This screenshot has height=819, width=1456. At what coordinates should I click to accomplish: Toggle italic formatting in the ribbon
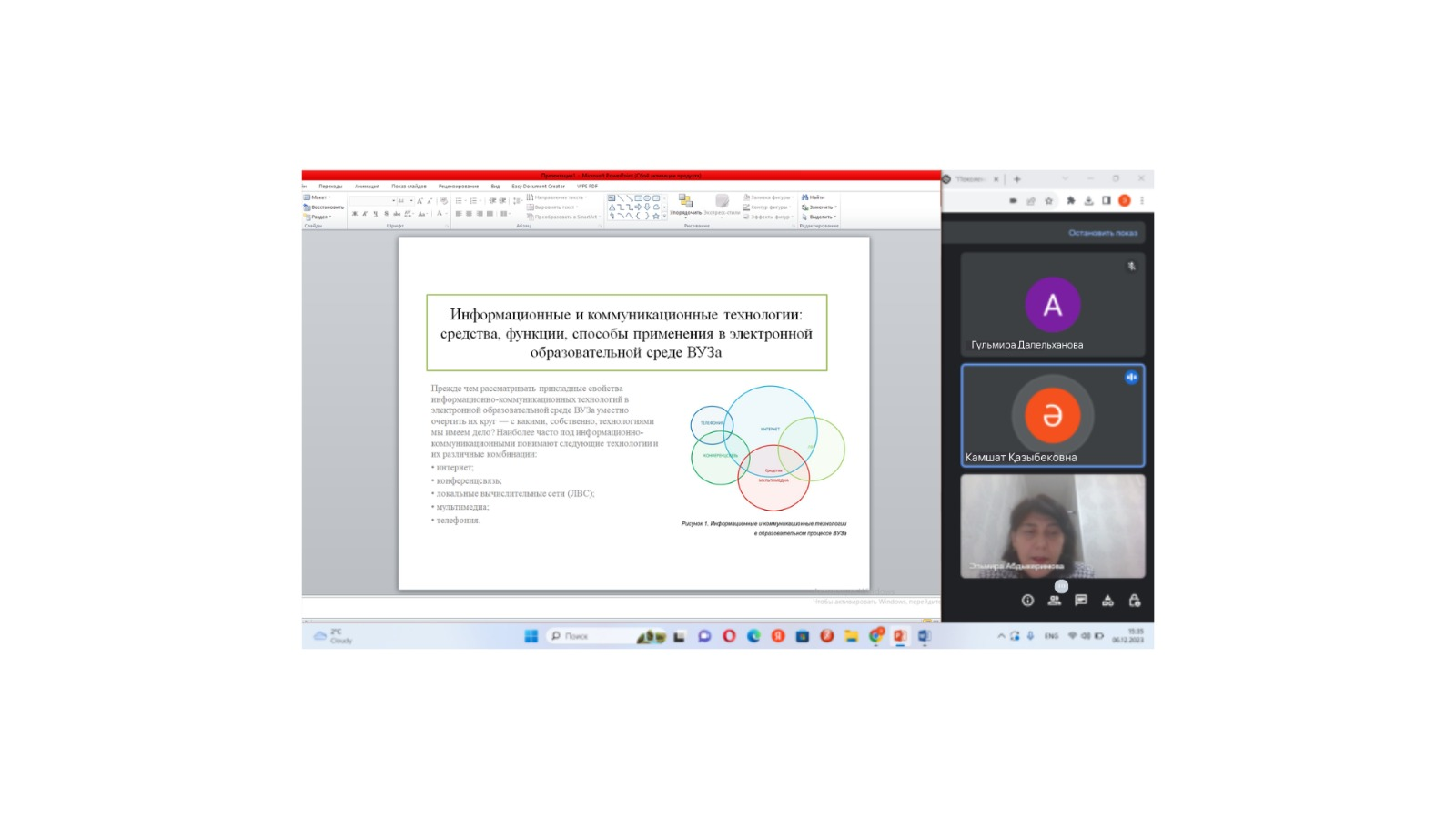pyautogui.click(x=365, y=214)
